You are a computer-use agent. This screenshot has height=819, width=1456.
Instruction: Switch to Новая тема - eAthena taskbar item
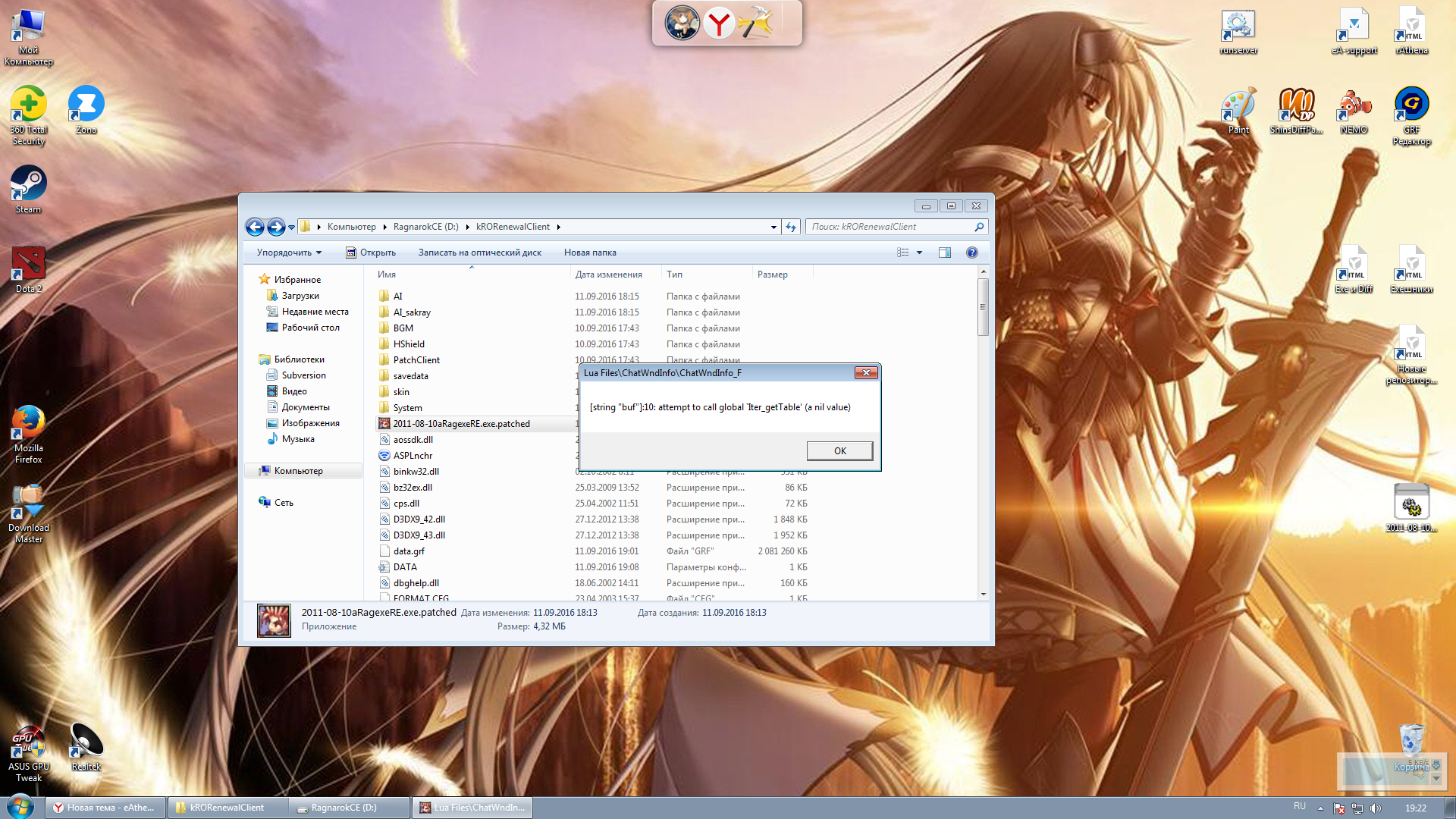click(105, 808)
